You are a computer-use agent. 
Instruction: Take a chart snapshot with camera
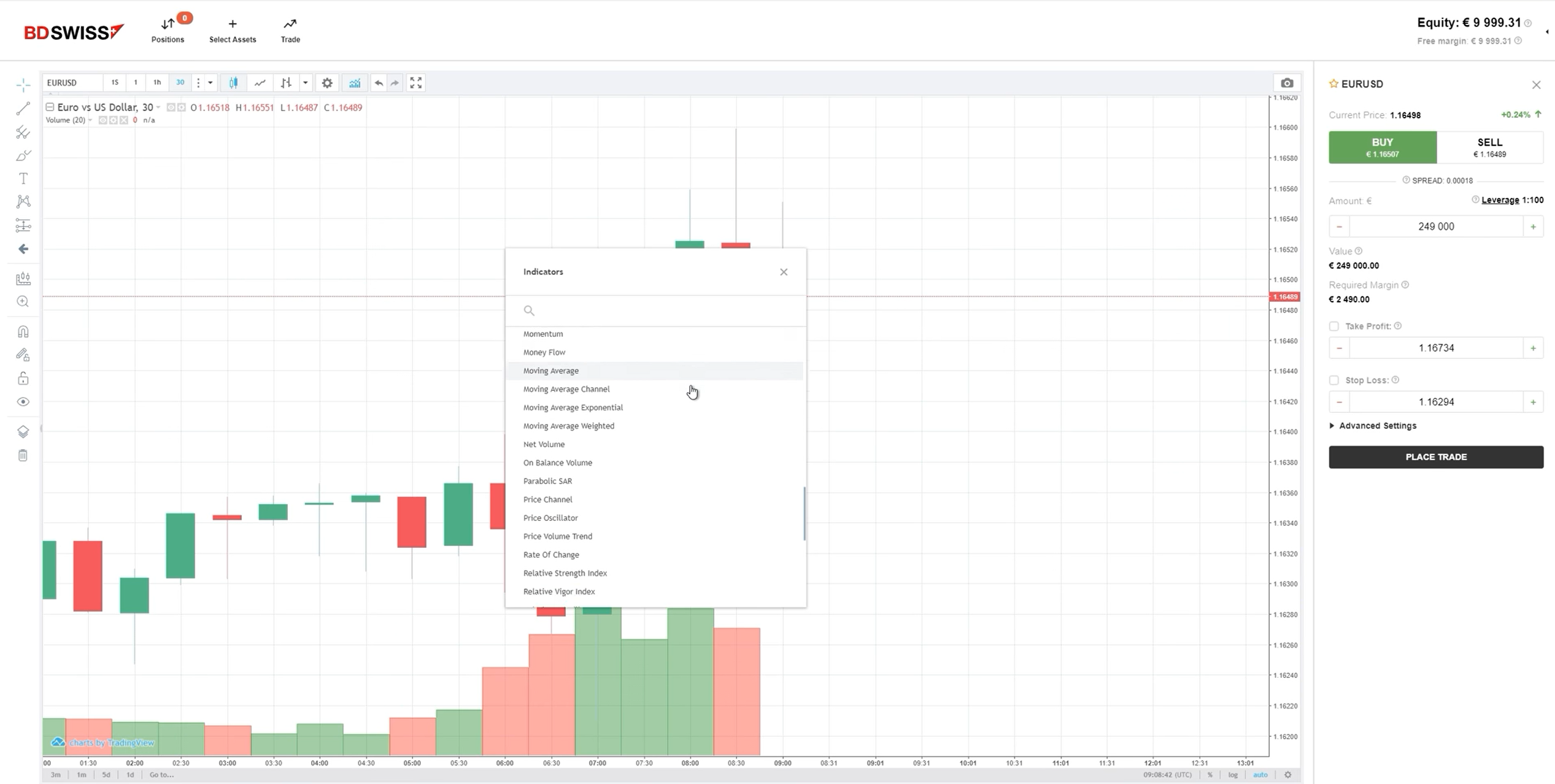click(1287, 83)
